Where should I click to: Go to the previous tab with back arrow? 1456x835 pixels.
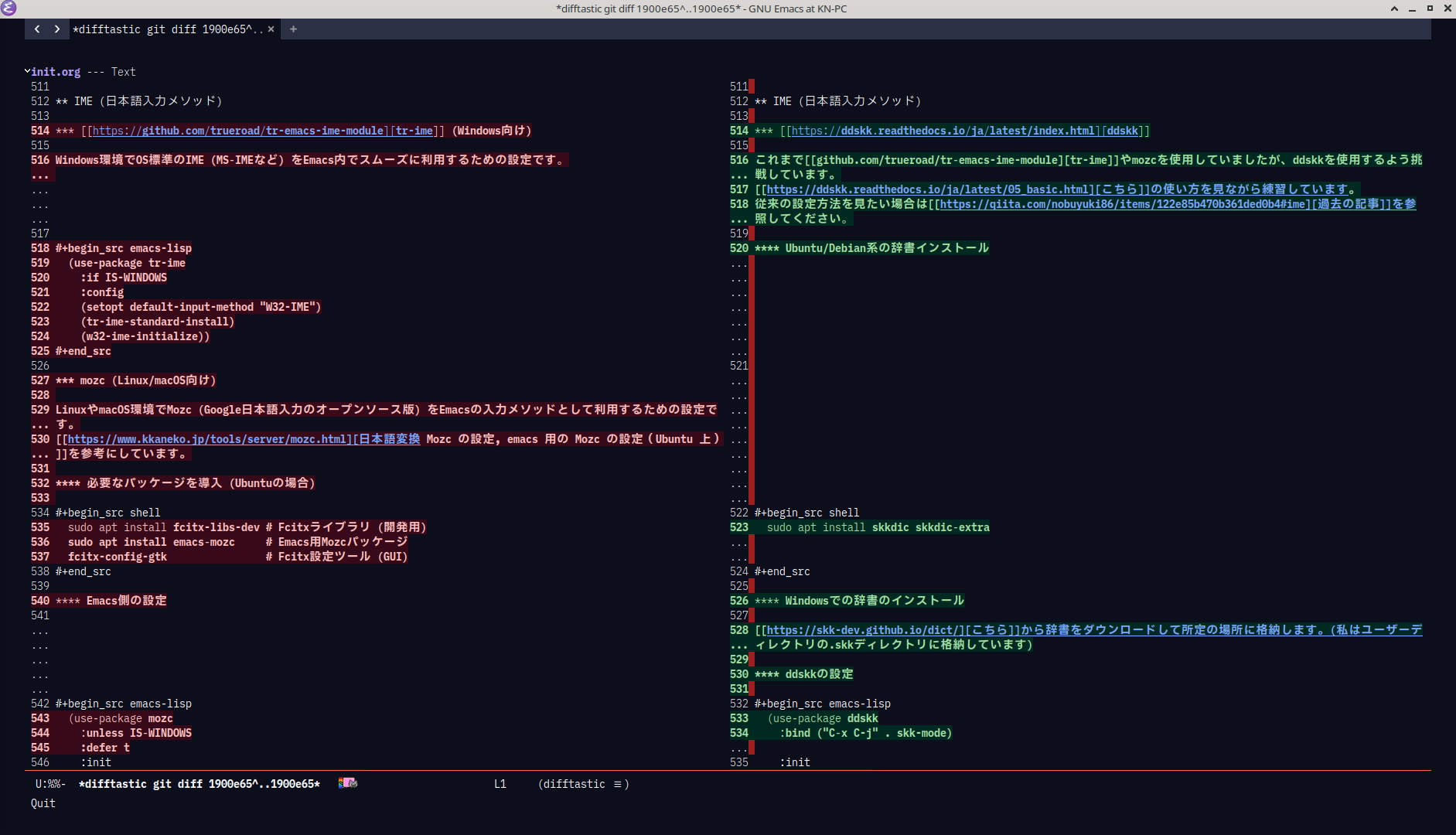tap(37, 29)
